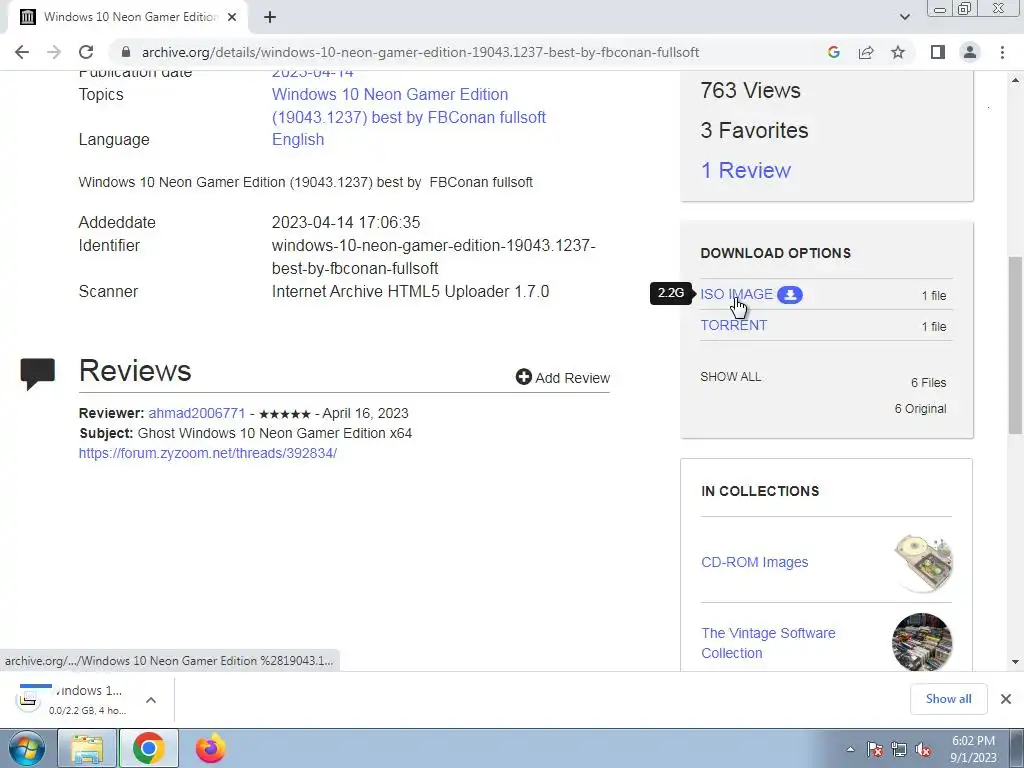Open the 1 Review link
The height and width of the screenshot is (768, 1024).
coord(745,170)
